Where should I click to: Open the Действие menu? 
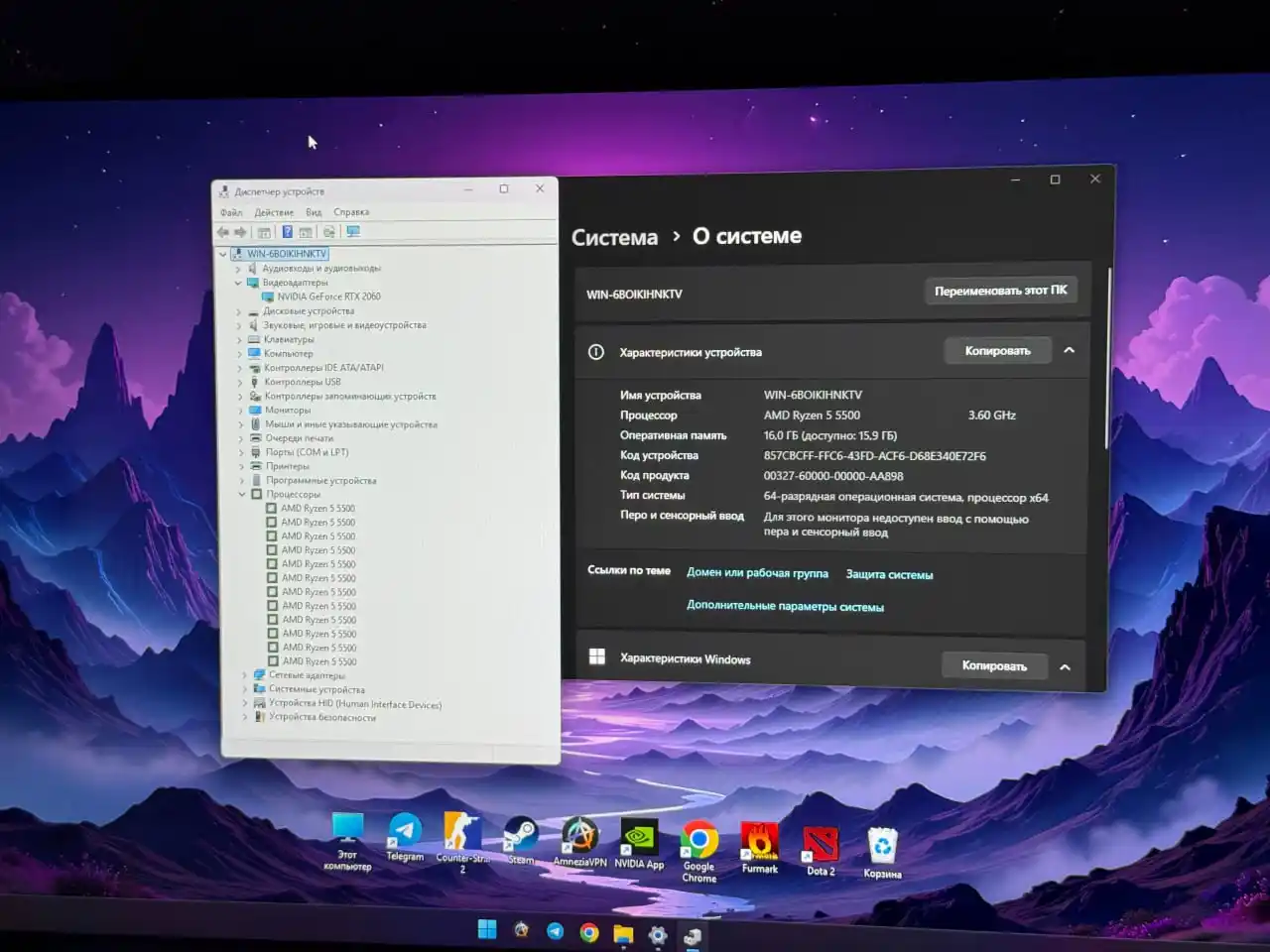pyautogui.click(x=274, y=212)
